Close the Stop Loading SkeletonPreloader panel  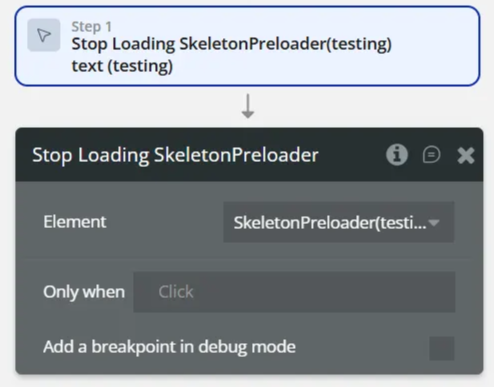pos(466,155)
